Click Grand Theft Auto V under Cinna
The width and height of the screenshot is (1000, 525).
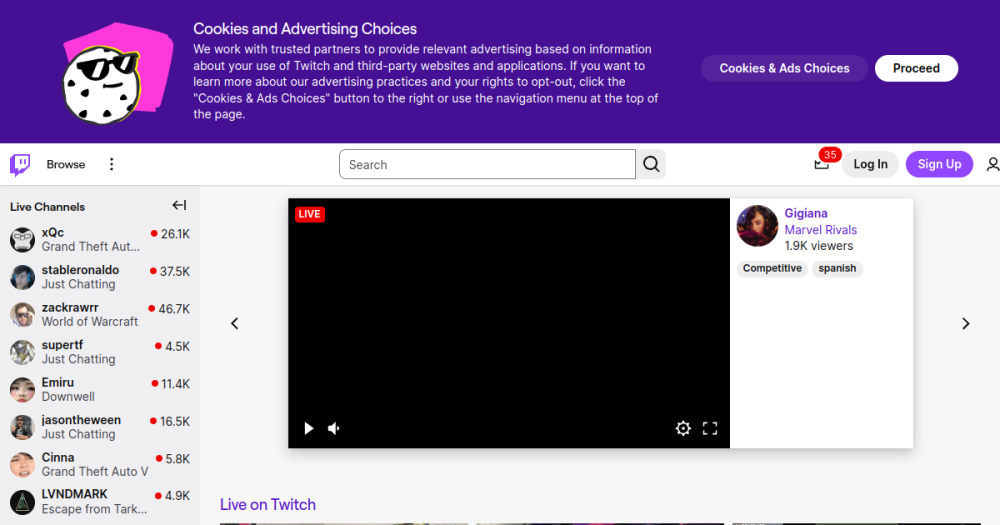(95, 471)
